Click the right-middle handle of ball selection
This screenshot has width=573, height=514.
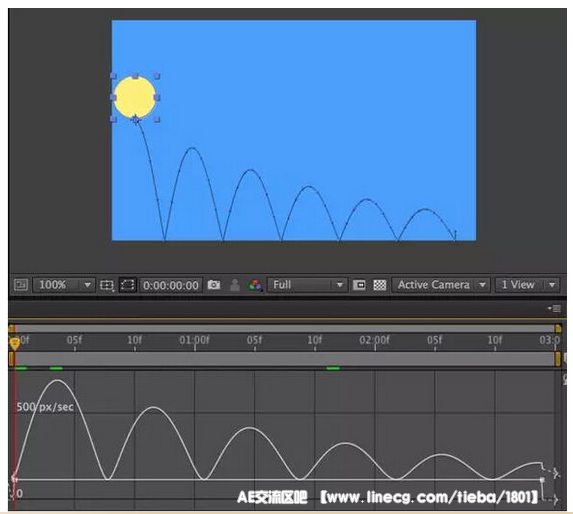click(157, 98)
